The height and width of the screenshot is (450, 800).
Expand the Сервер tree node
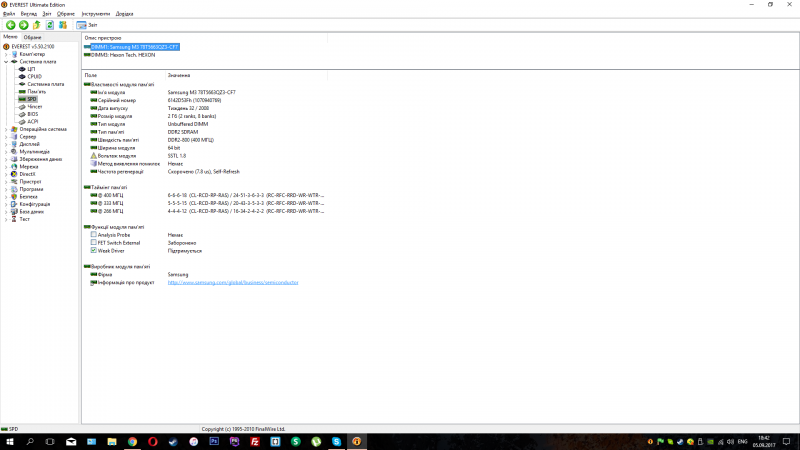(x=6, y=137)
